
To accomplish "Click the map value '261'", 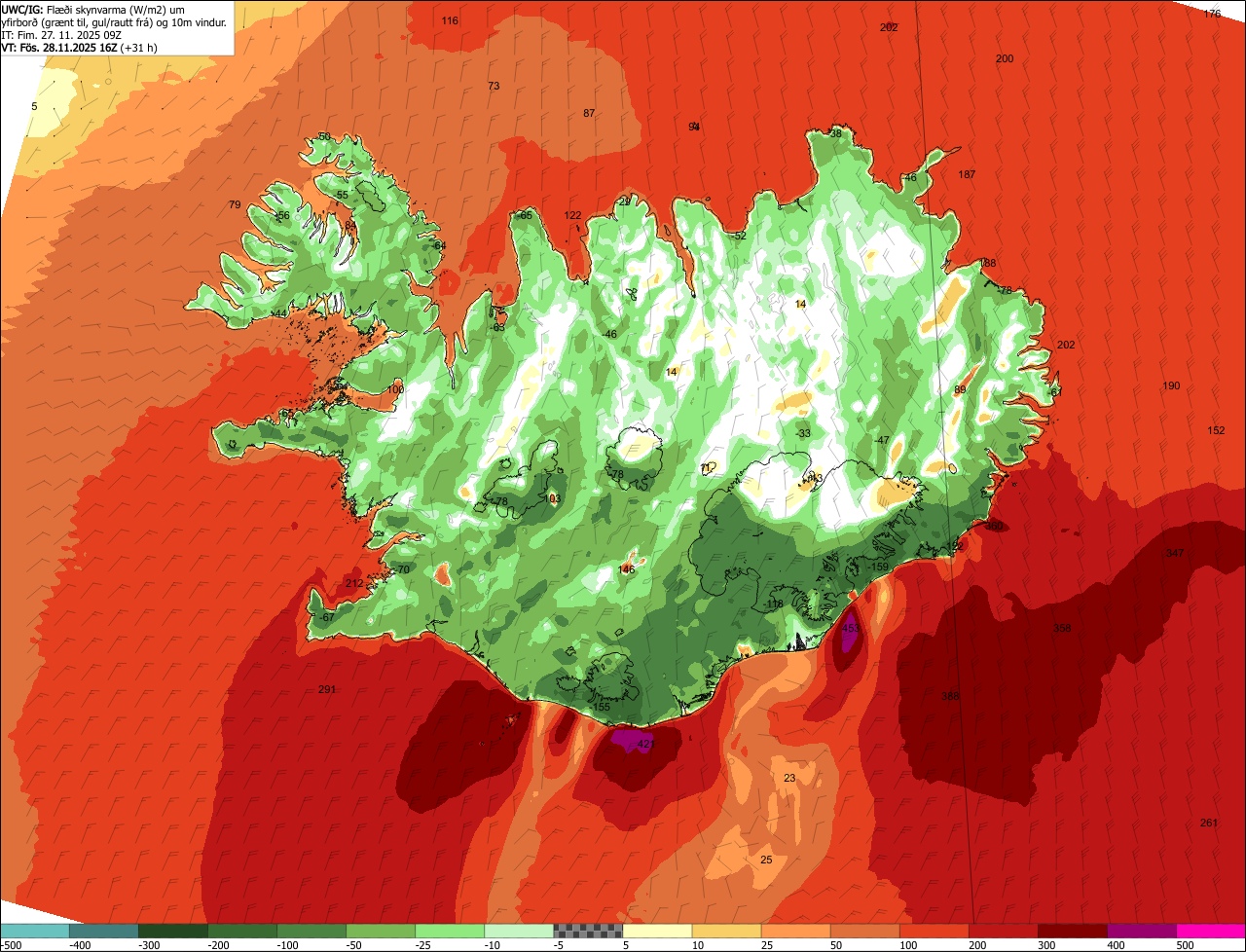I will click(1208, 824).
